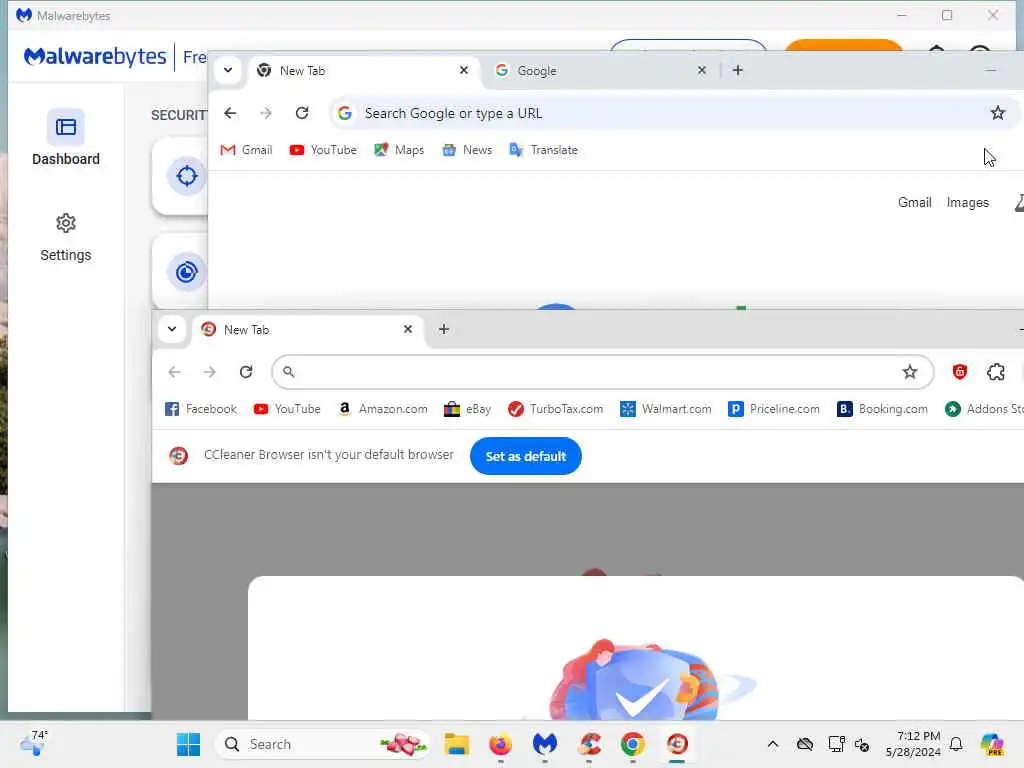
Task: Open TurboTax.com bookmark
Action: (556, 409)
